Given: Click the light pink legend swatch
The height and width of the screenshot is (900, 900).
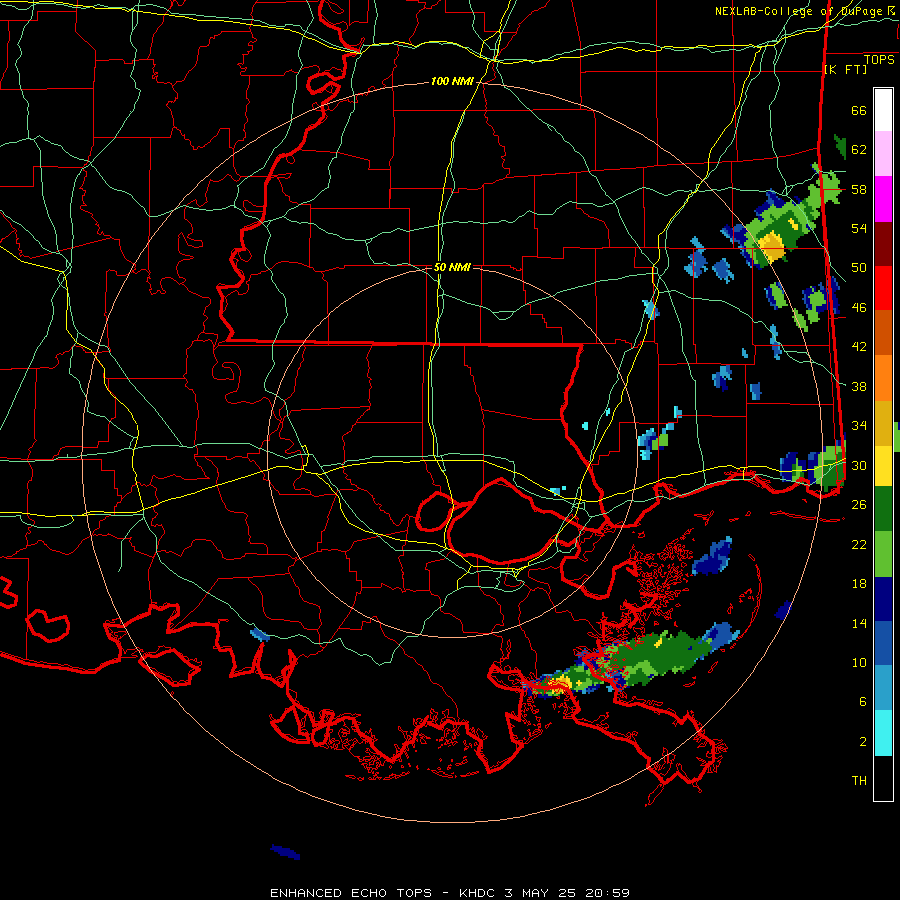Looking at the screenshot, I should pyautogui.click(x=883, y=154).
